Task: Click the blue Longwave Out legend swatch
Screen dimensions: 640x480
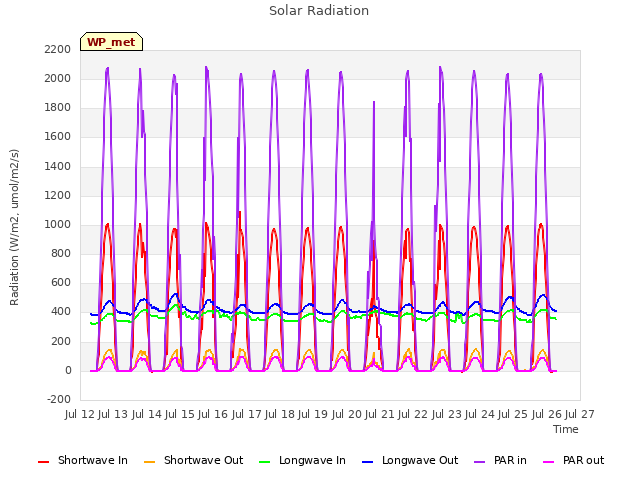Action: [367, 462]
